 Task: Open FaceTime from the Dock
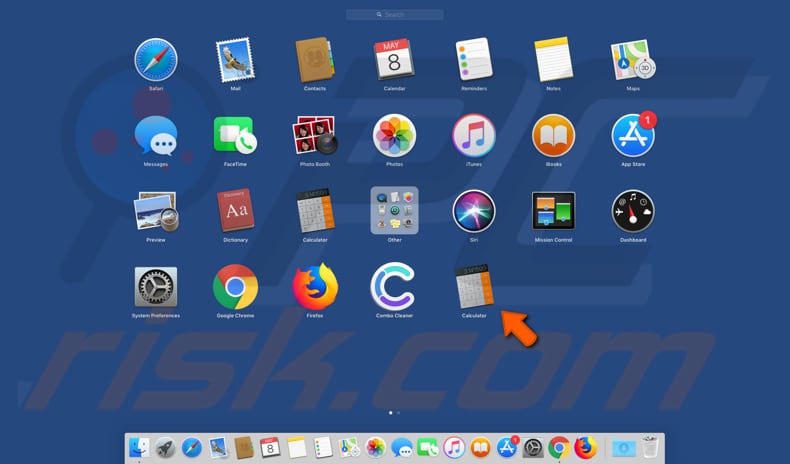(428, 447)
